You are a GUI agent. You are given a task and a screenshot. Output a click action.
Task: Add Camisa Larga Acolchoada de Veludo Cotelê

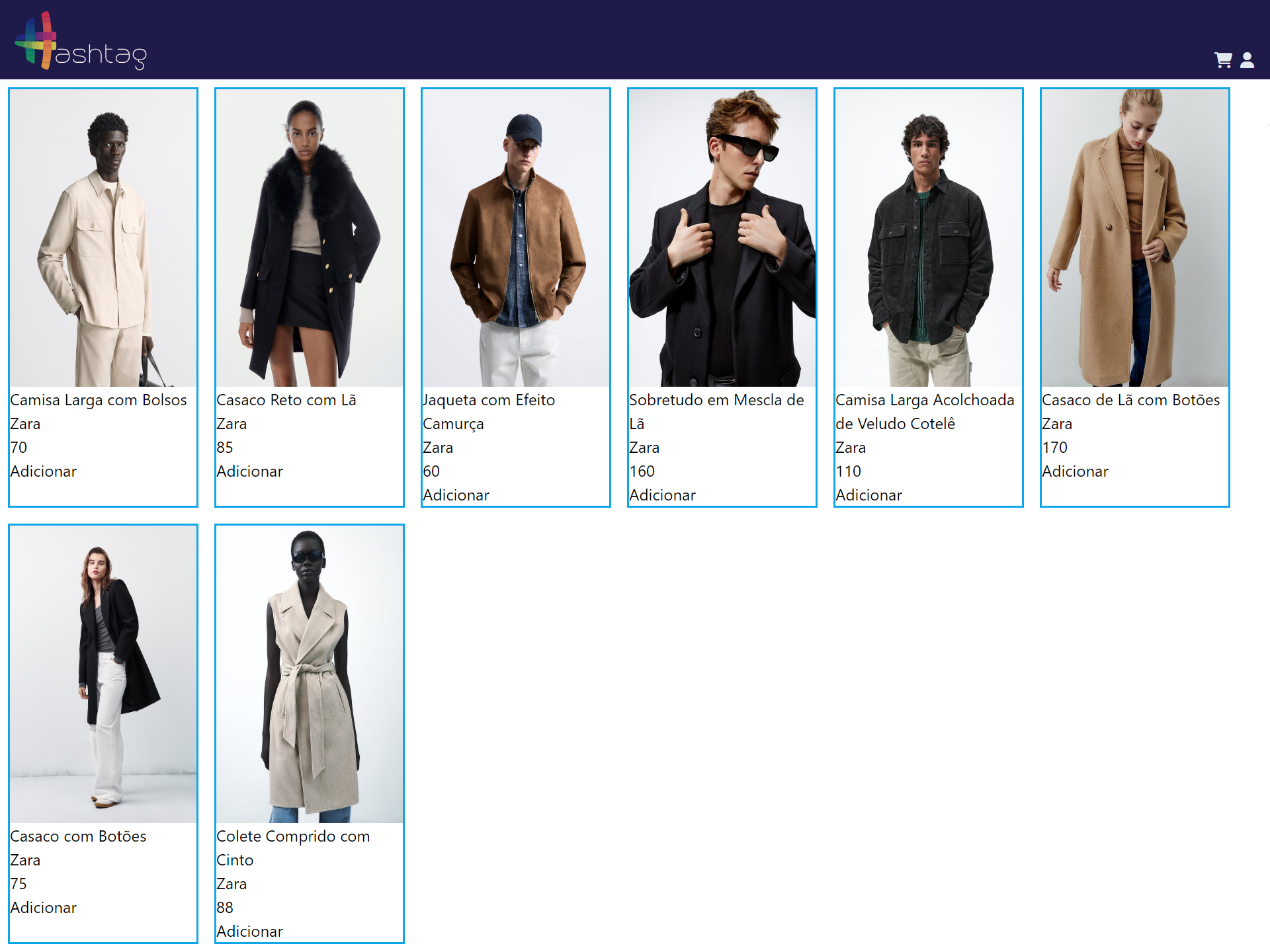tap(868, 495)
